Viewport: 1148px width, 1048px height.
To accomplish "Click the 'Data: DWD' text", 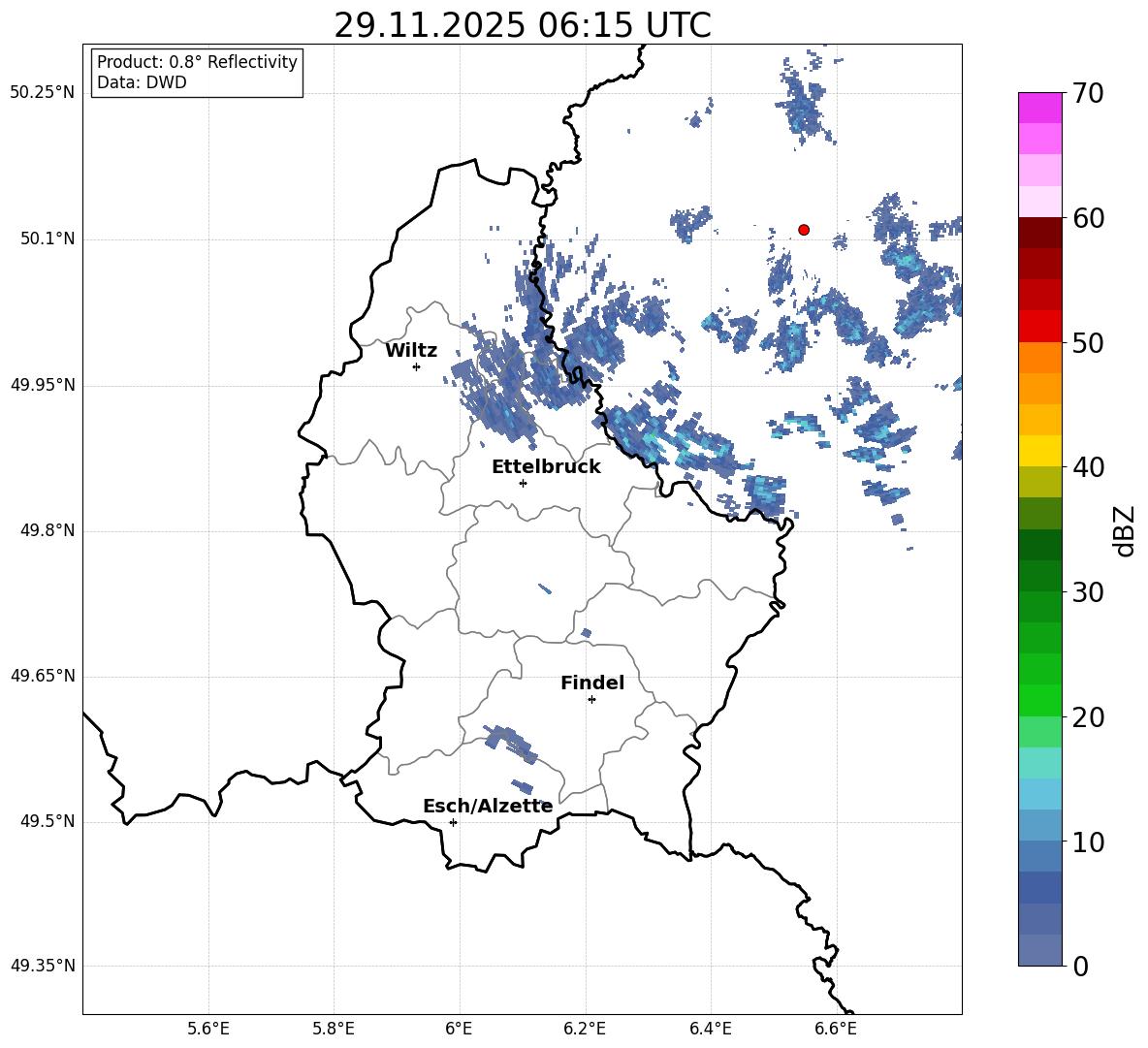I will (142, 82).
